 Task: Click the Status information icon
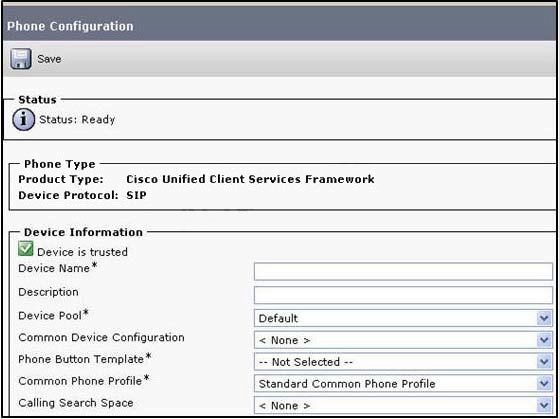24,120
